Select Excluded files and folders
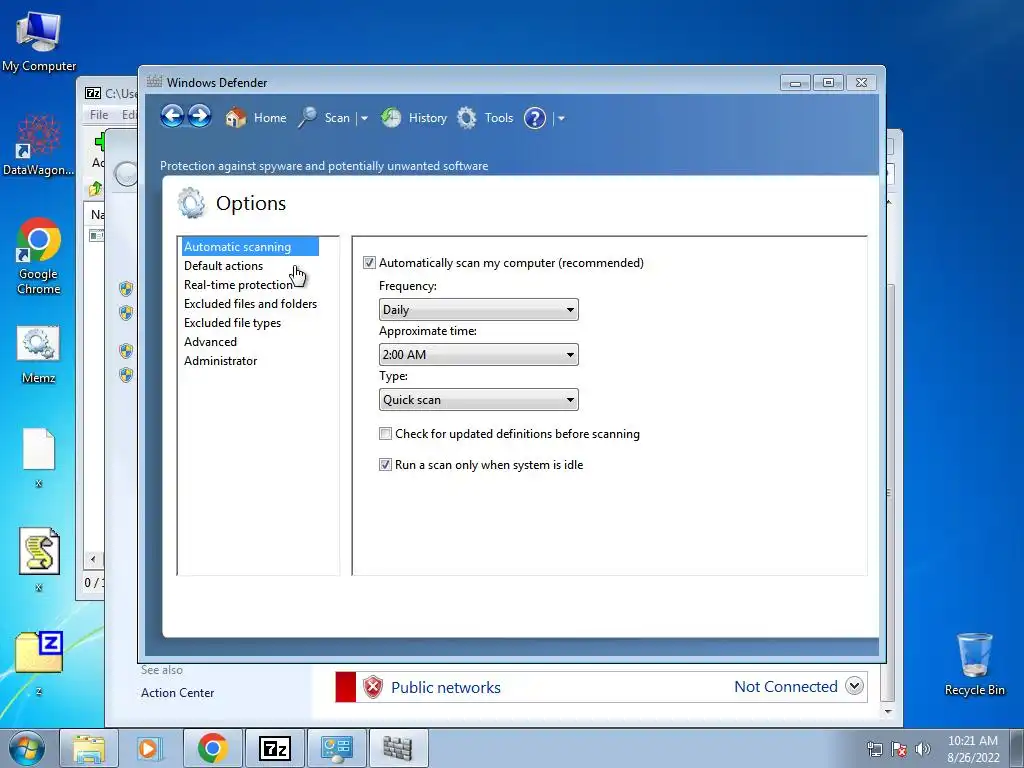 250,304
